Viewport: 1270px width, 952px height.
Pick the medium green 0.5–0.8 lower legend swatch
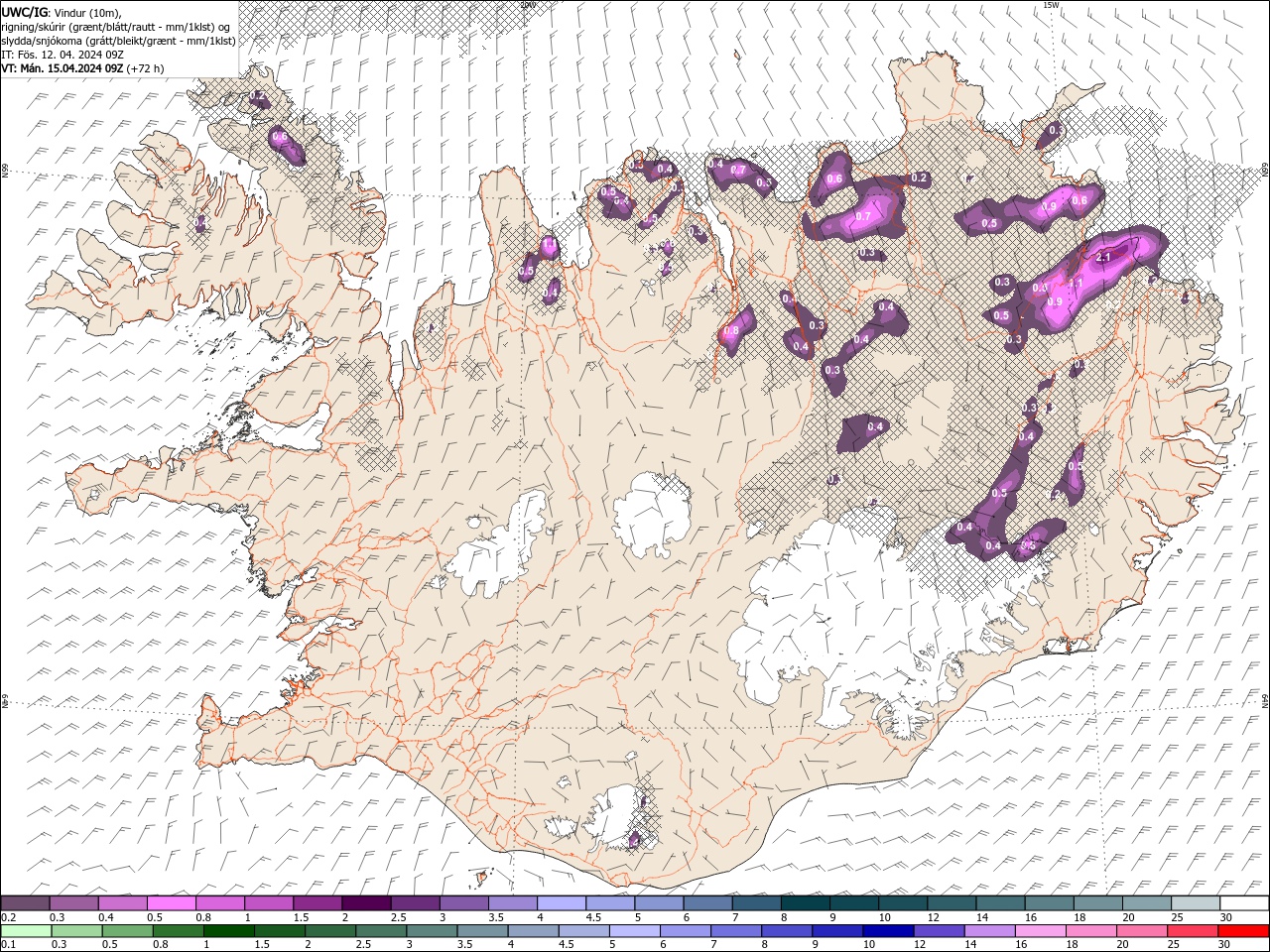point(128,931)
